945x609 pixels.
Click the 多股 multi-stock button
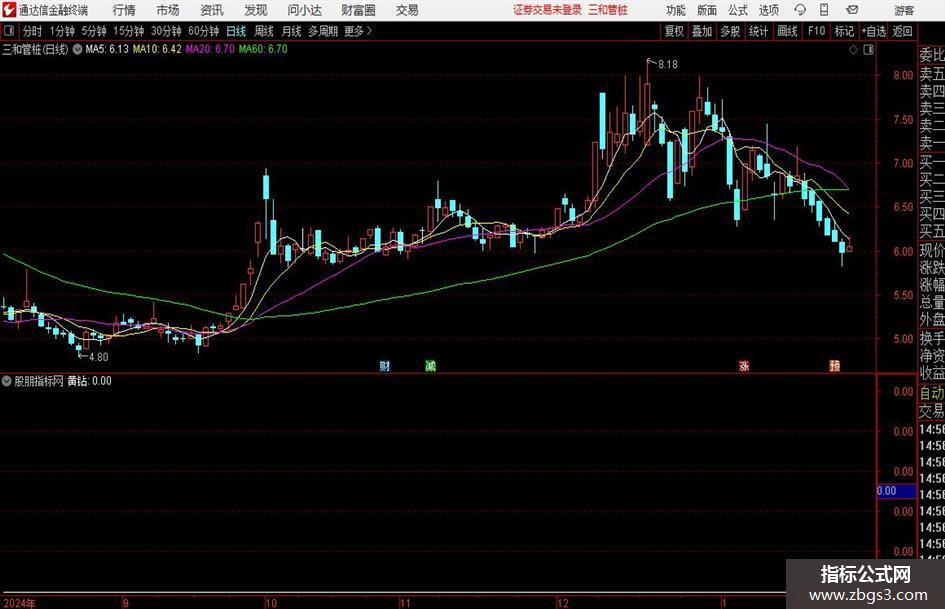(730, 31)
